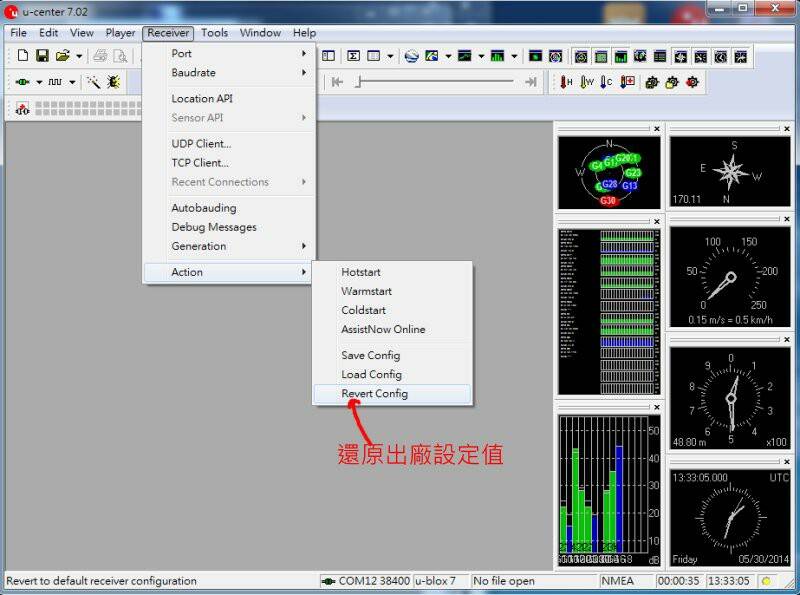The height and width of the screenshot is (595, 800).
Task: Click the Hotstart thermometer H icon
Action: (x=566, y=82)
